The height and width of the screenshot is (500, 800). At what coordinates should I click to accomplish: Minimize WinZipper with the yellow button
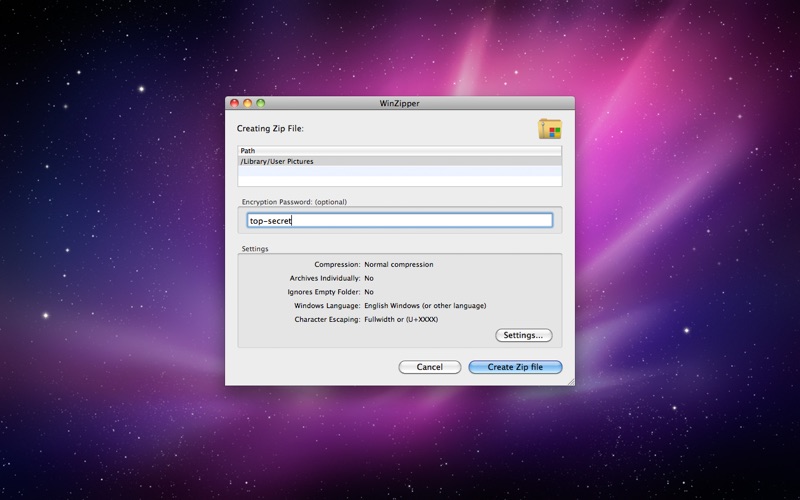[x=247, y=103]
